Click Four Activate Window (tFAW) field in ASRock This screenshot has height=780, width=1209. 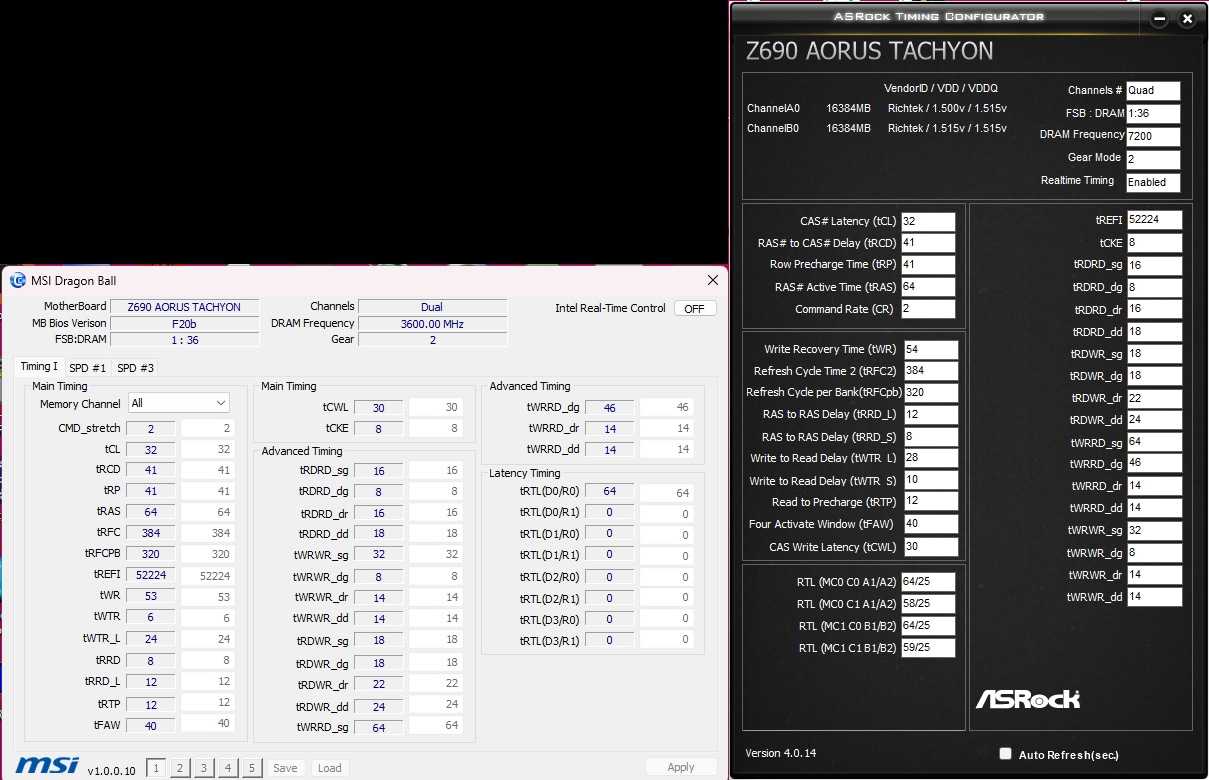tap(931, 524)
